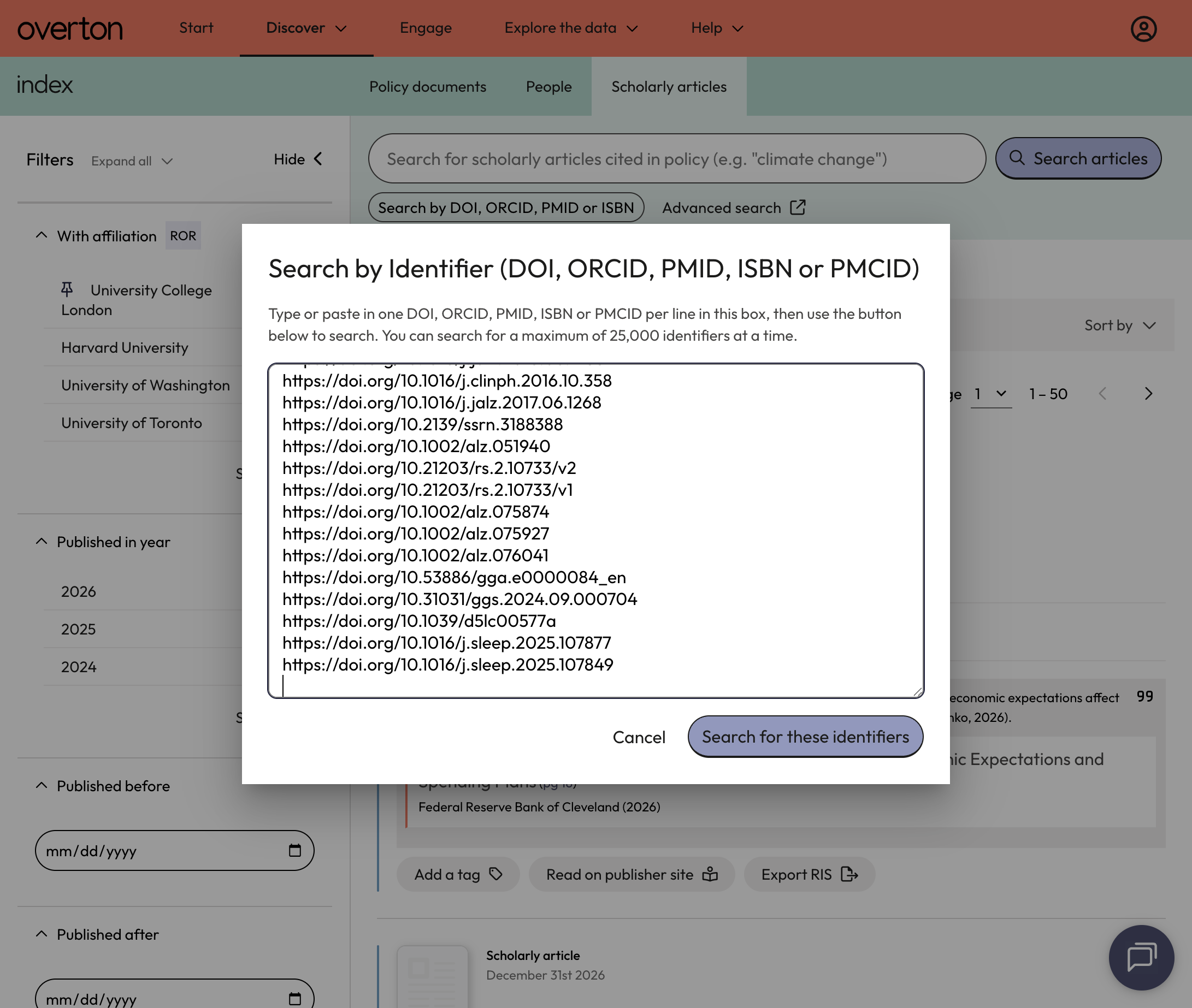Filter by University of Washington
The width and height of the screenshot is (1192, 1008).
coord(145,385)
